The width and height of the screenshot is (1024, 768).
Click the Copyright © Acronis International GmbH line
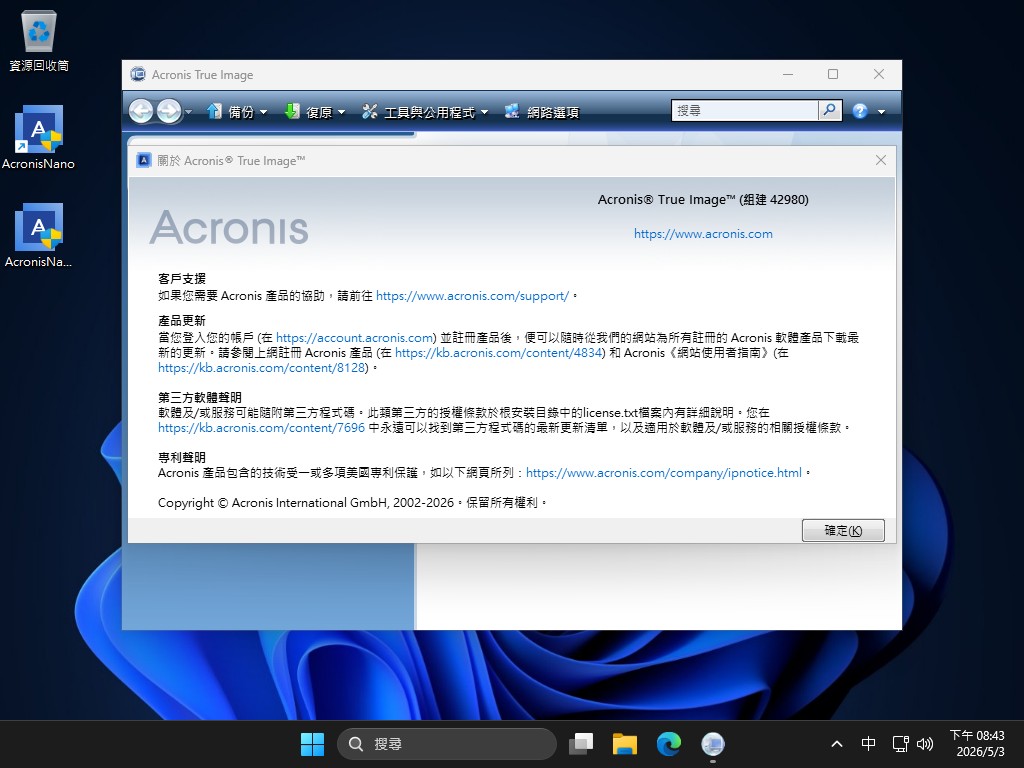coord(351,503)
